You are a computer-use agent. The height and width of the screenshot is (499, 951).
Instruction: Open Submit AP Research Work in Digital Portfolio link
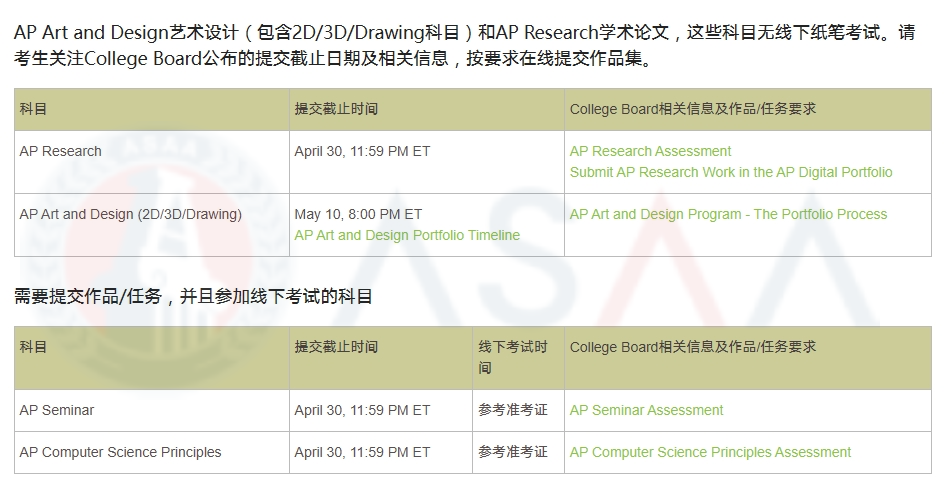point(731,172)
